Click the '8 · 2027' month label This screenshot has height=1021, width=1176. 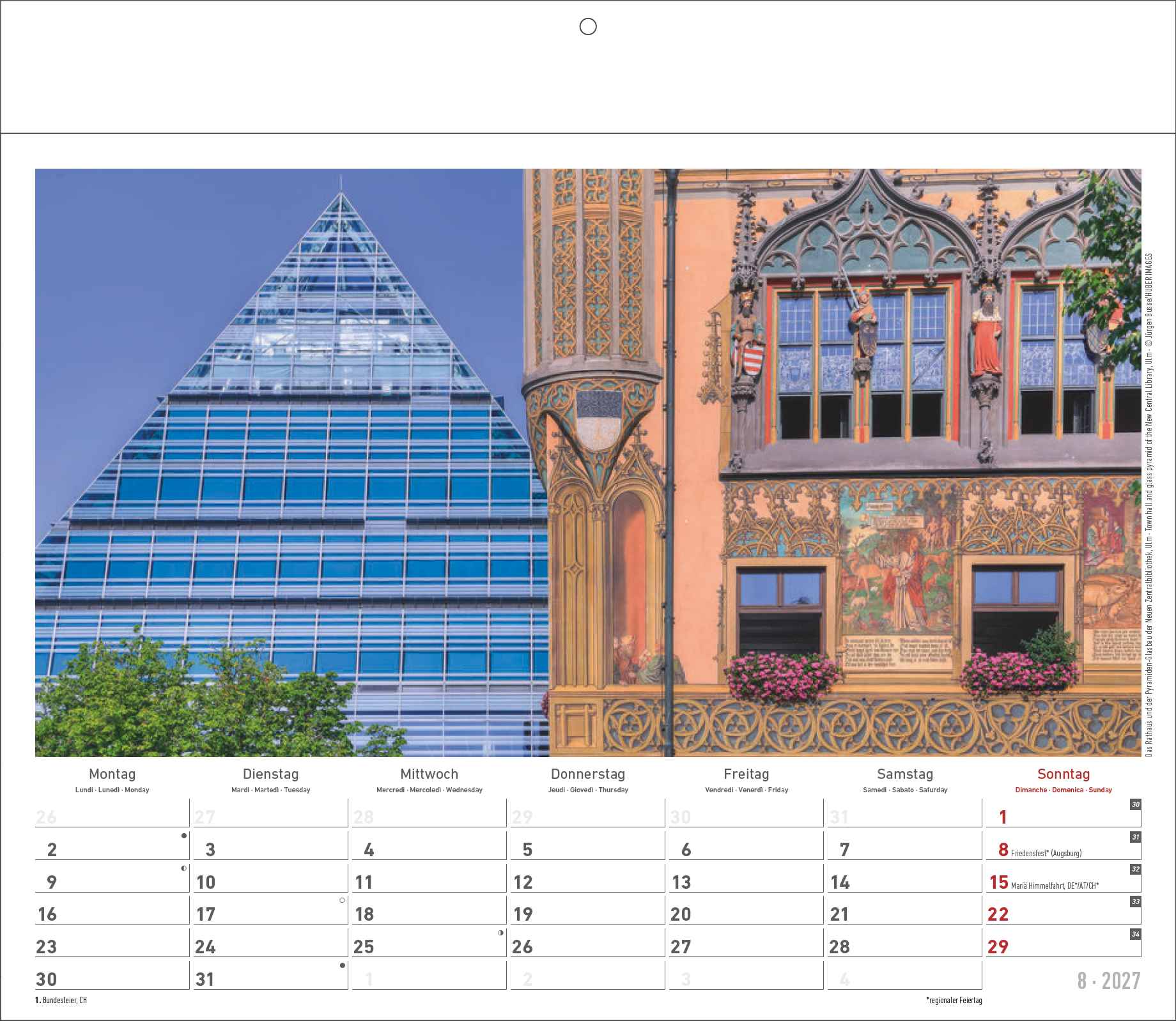point(1109,981)
